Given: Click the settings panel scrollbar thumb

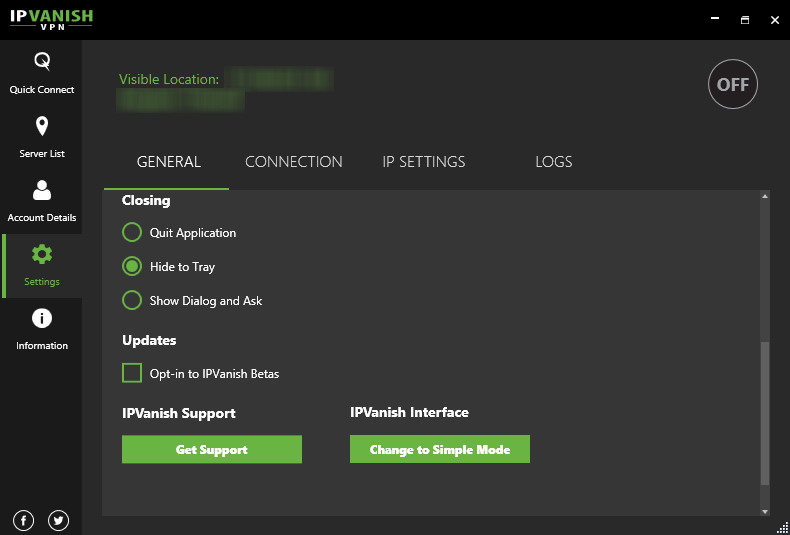Looking at the screenshot, I should tap(765, 413).
